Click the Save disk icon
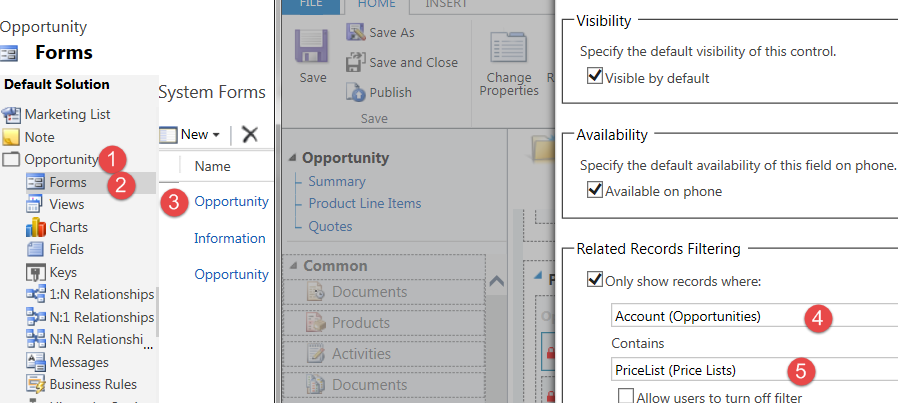 [312, 45]
